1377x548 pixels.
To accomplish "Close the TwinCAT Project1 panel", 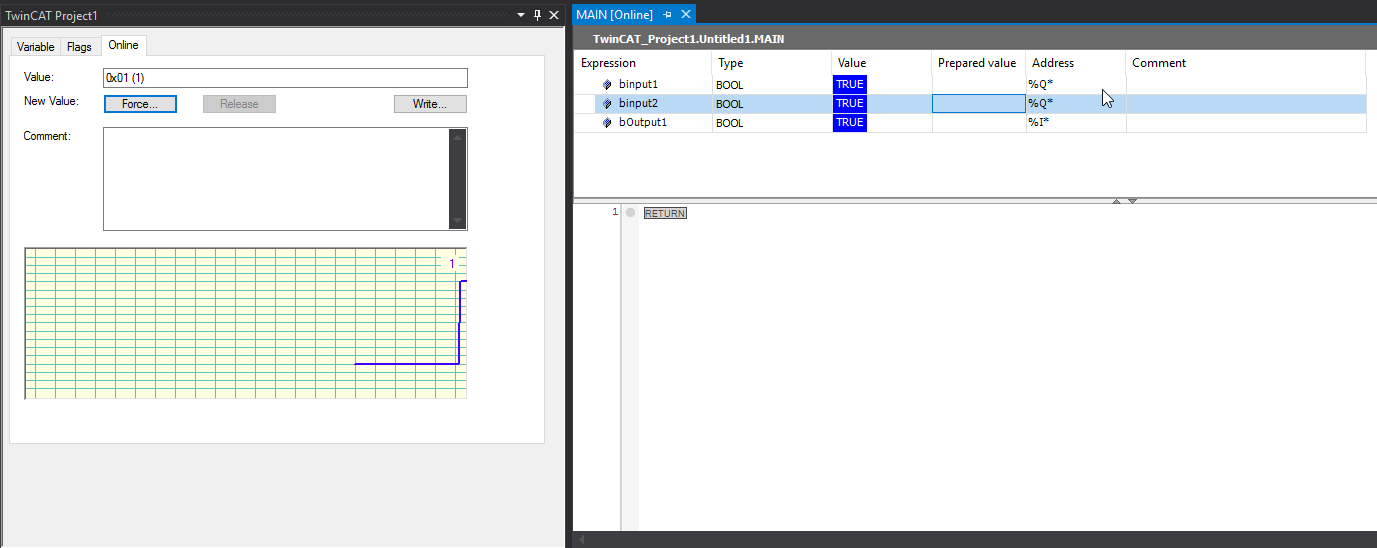I will [x=554, y=15].
